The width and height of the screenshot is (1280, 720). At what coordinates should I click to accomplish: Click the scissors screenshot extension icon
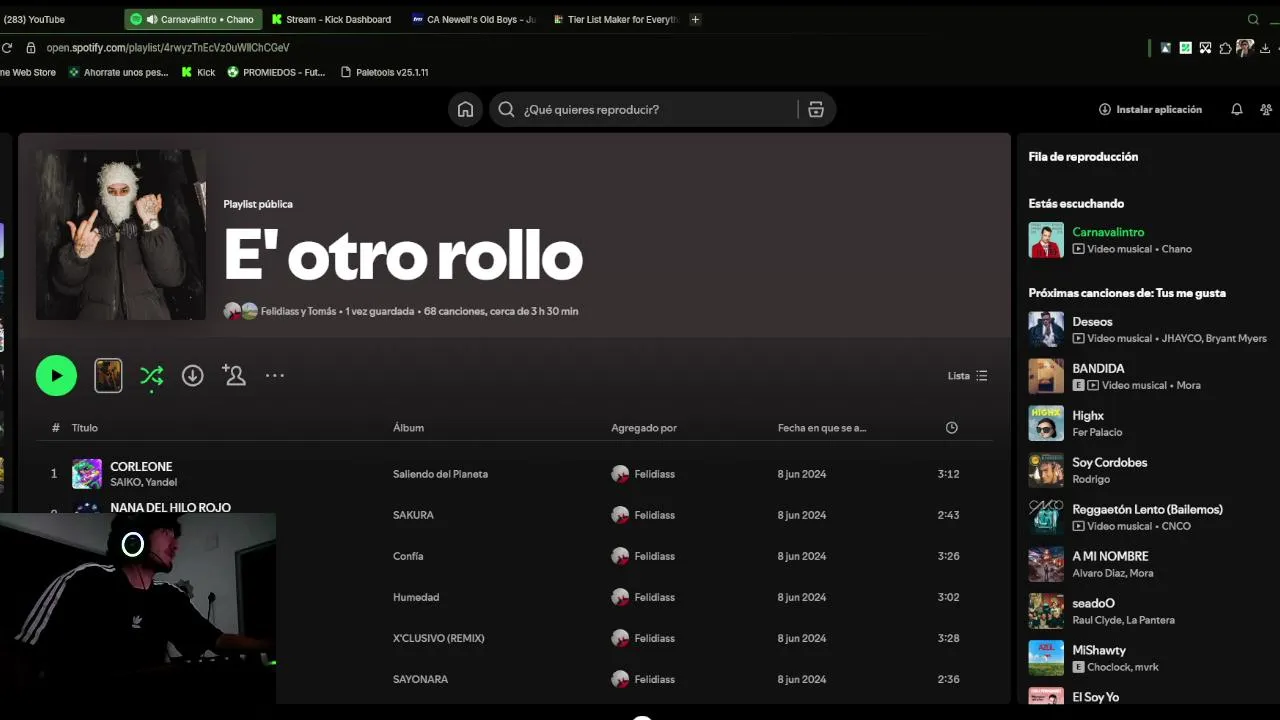click(1205, 48)
